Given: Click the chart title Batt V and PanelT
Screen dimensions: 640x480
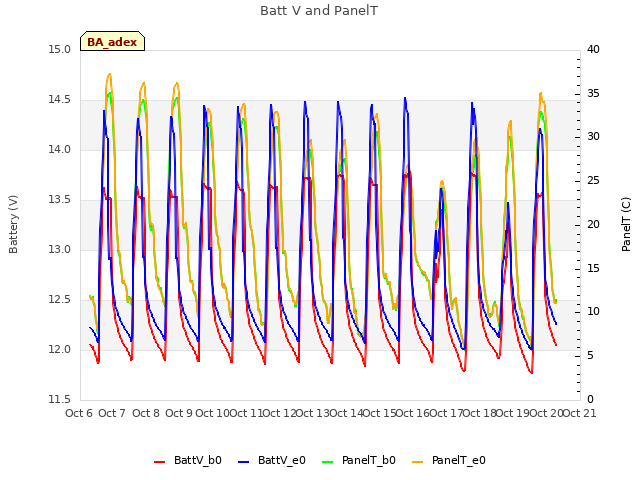Looking at the screenshot, I should [x=319, y=11].
